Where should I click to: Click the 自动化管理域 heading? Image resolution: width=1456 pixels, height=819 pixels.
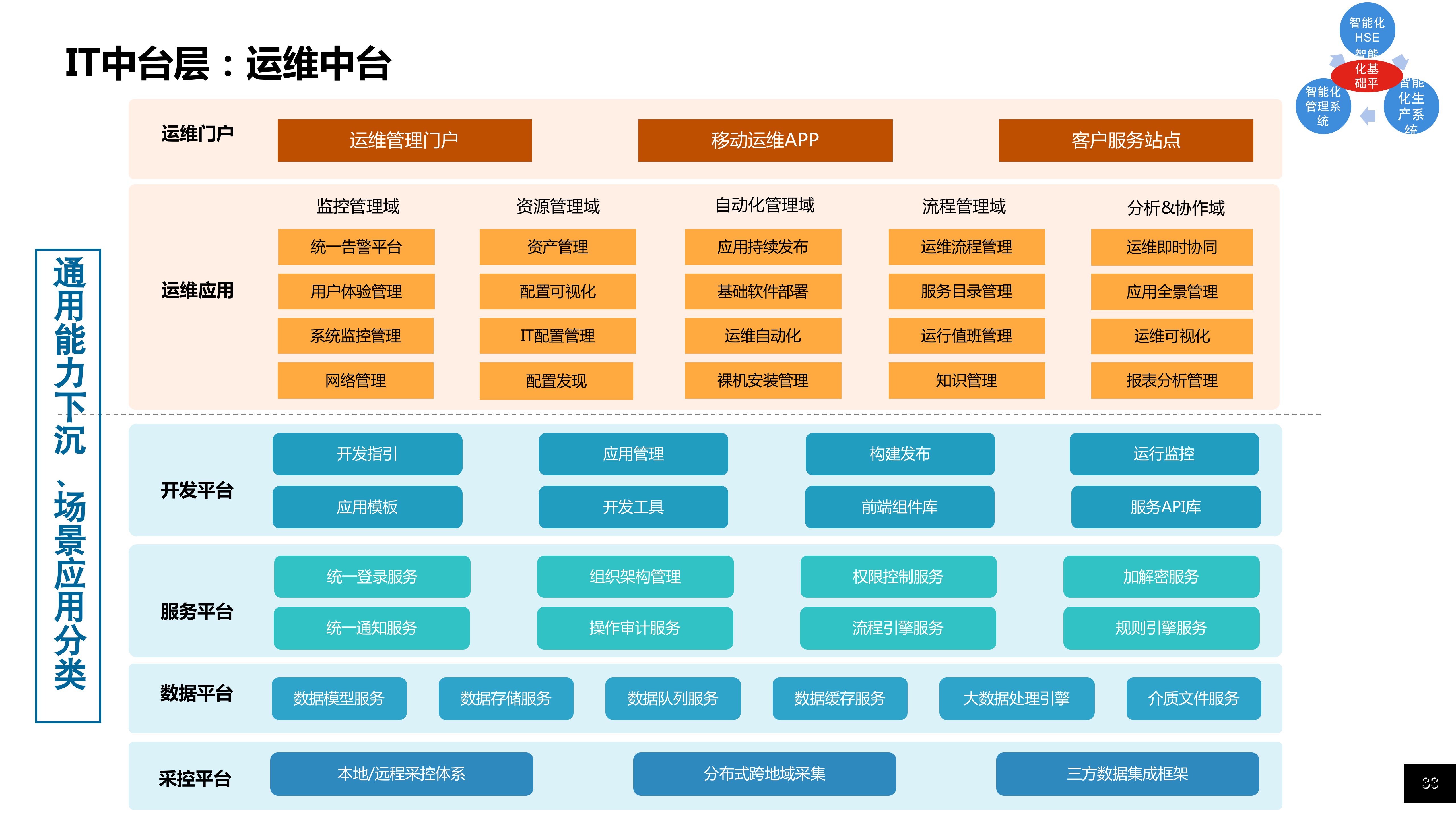tap(765, 205)
